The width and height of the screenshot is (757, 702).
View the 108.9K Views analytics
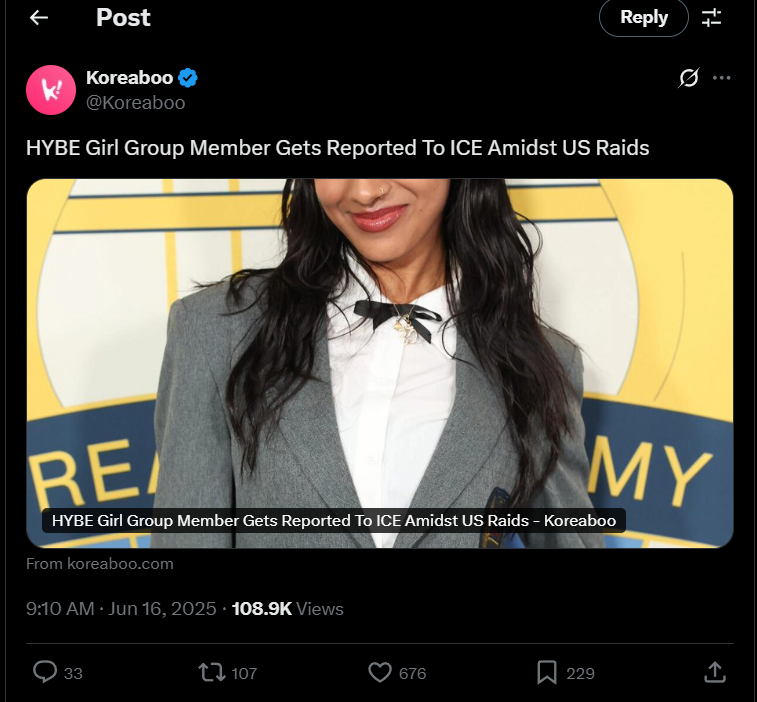tap(288, 609)
